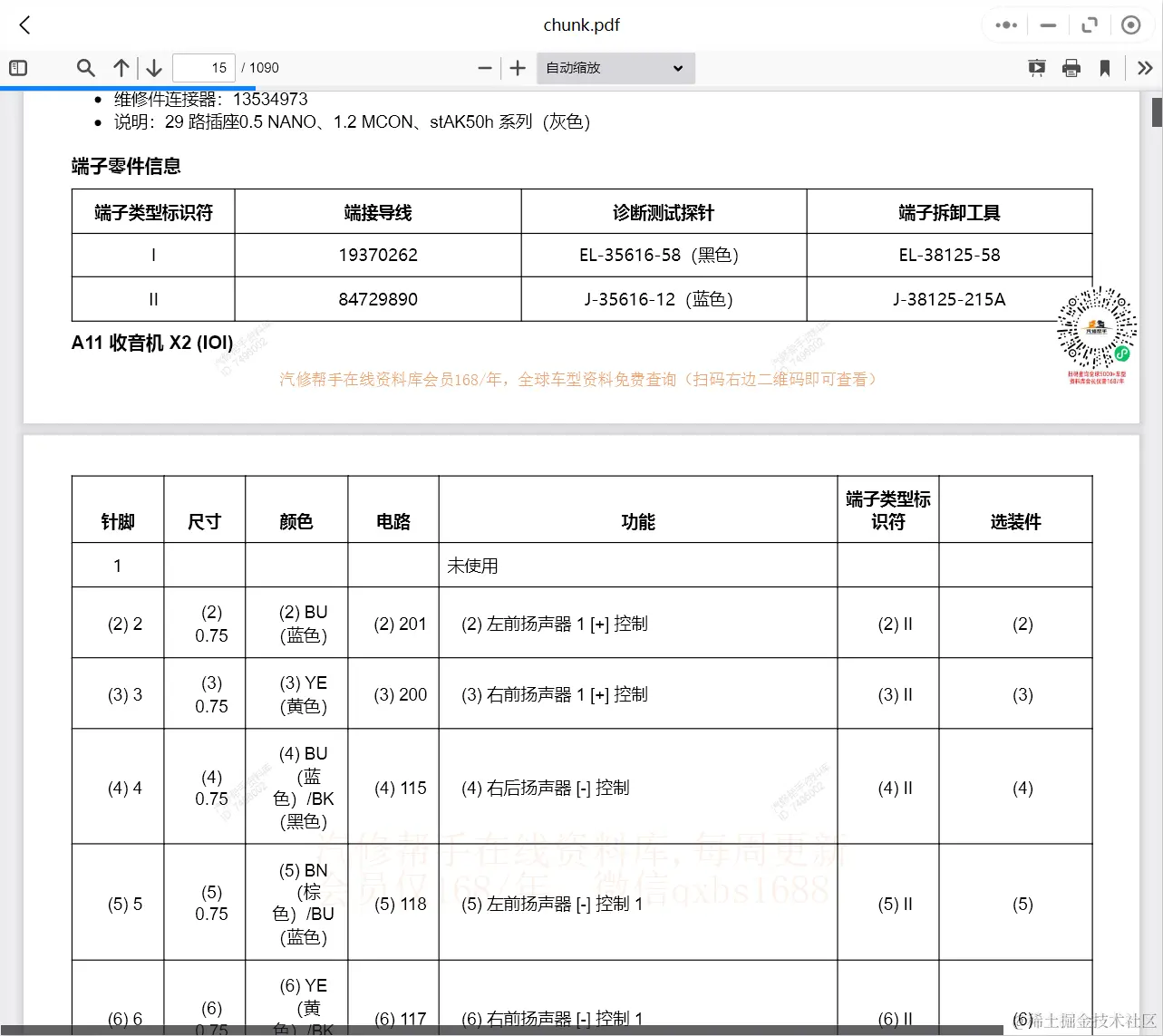This screenshot has width=1163, height=1036.
Task: Select the heading 端子零件信息
Action: [126, 166]
